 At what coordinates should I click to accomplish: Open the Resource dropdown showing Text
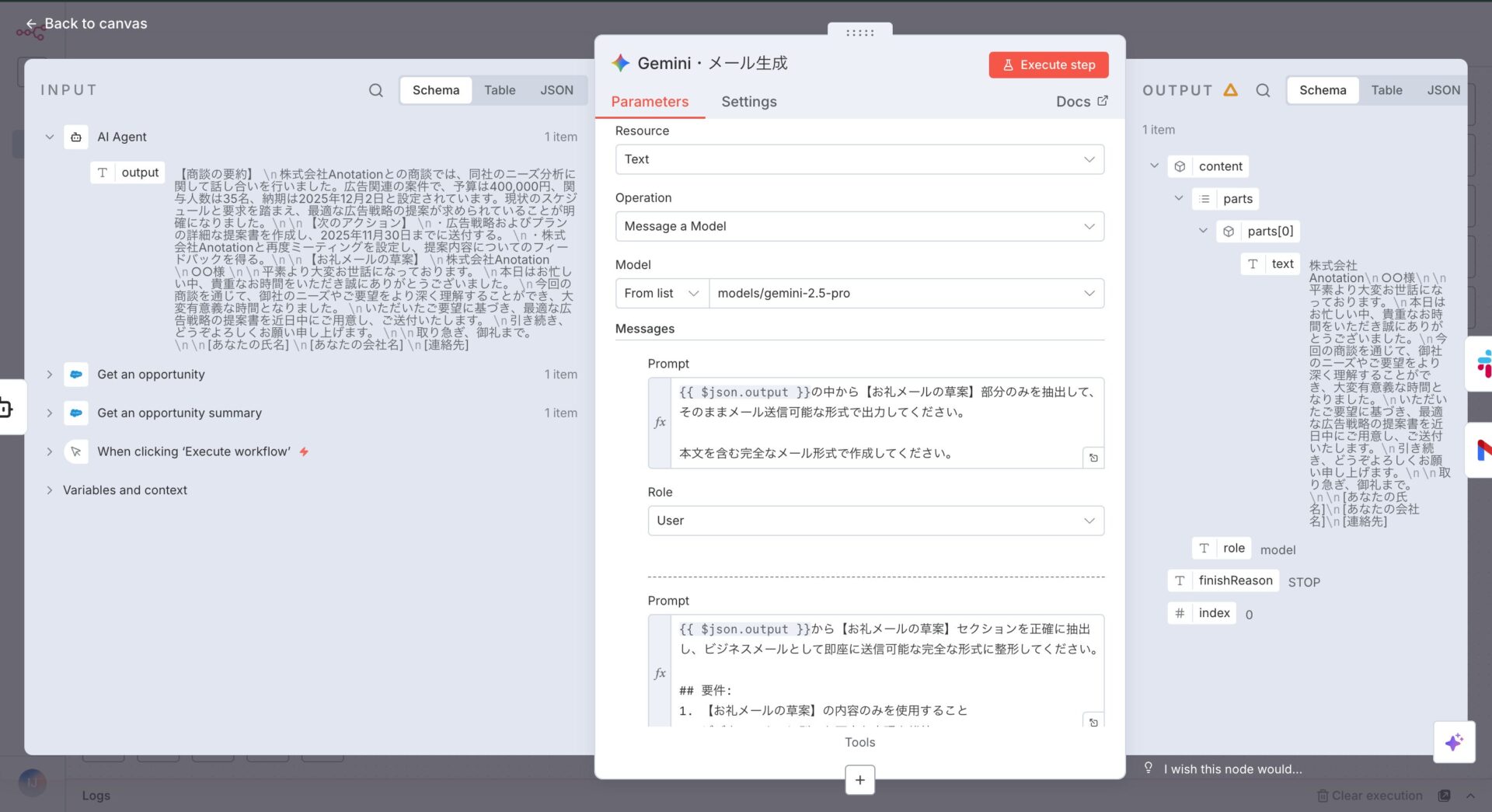tap(859, 159)
